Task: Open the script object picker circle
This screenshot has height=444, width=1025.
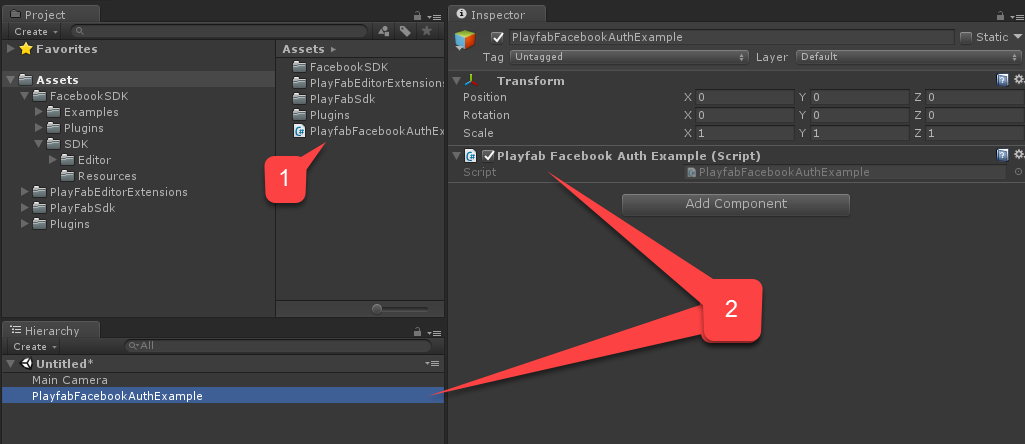Action: pos(1018,172)
